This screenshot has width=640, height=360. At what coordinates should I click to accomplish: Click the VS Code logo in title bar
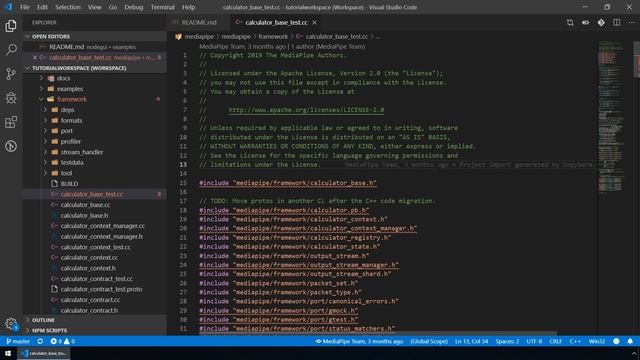click(x=8, y=7)
